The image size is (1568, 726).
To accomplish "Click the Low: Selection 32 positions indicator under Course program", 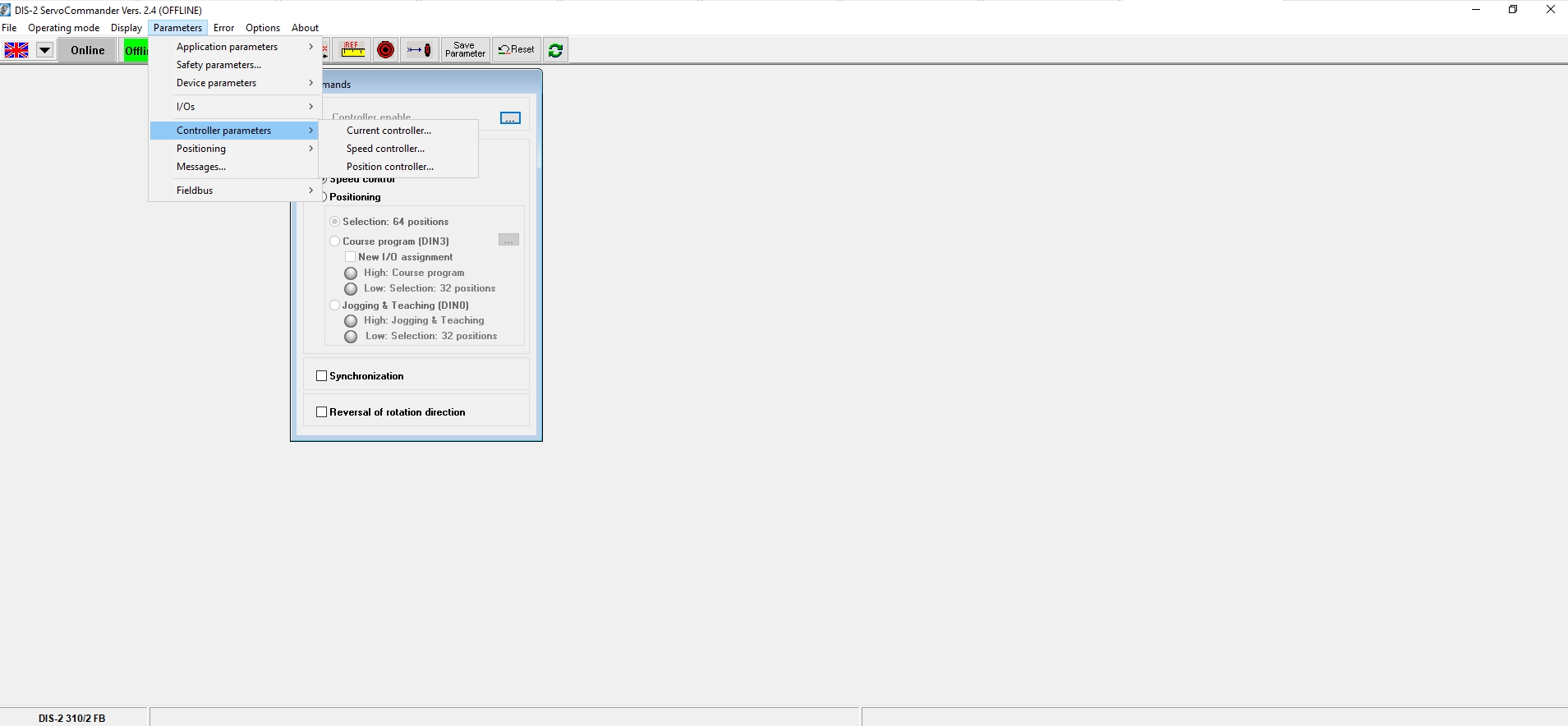I will pyautogui.click(x=351, y=289).
